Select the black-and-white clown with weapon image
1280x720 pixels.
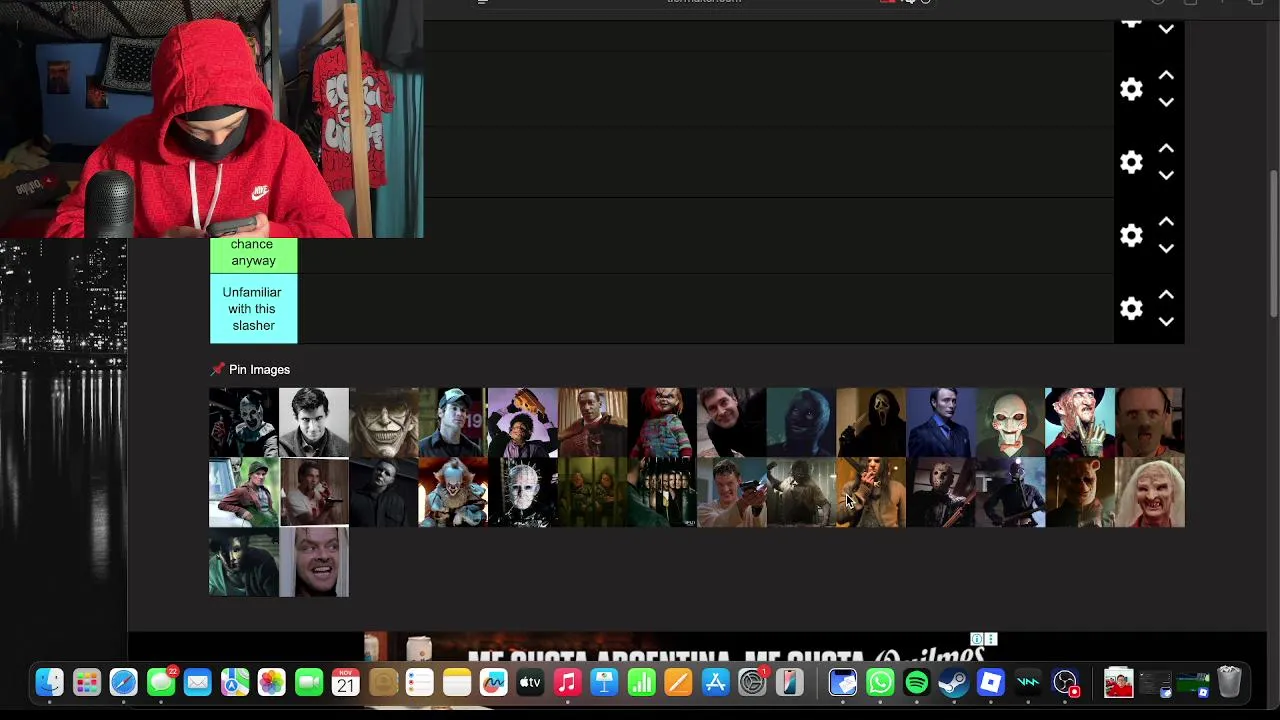click(244, 423)
